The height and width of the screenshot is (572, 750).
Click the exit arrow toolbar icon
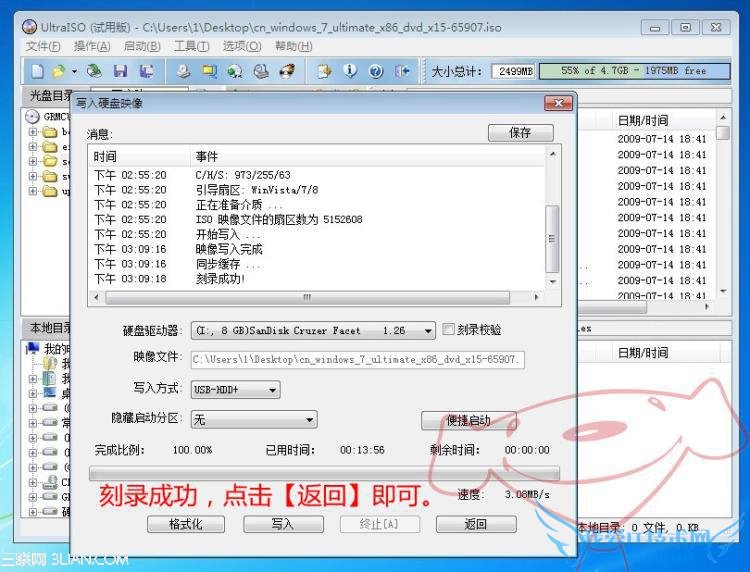click(402, 71)
